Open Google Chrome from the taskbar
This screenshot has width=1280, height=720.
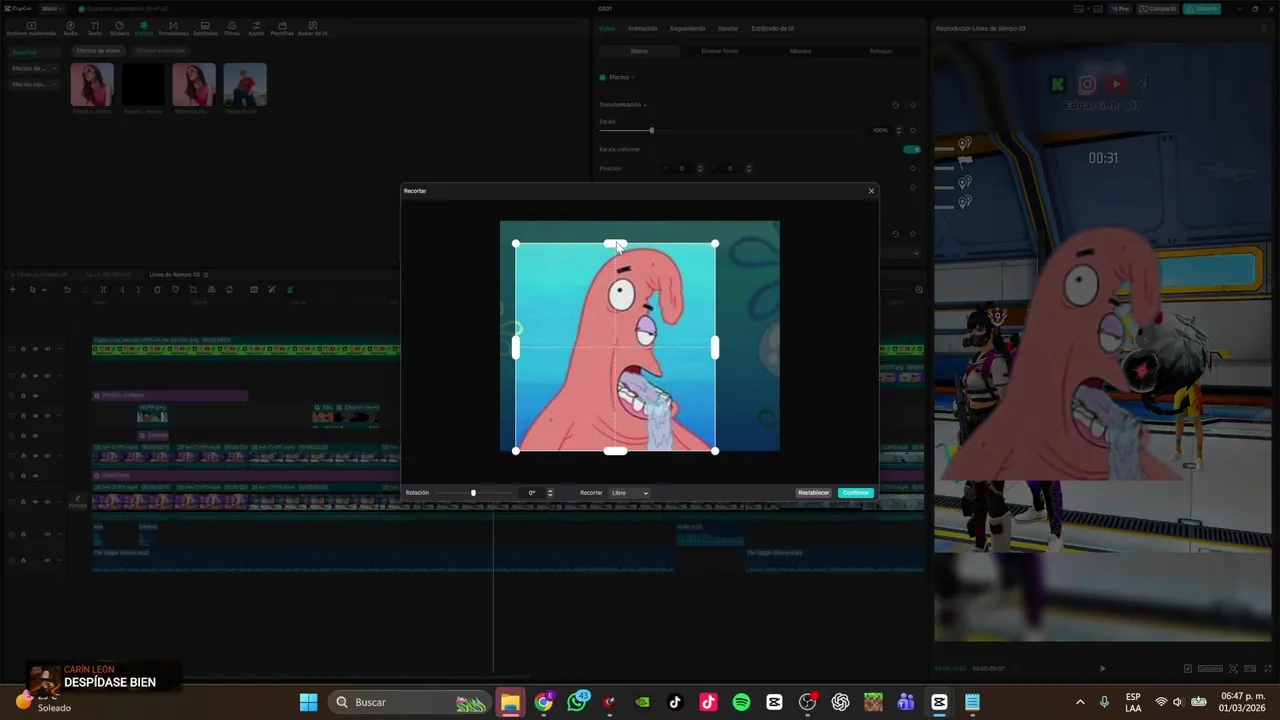(543, 702)
